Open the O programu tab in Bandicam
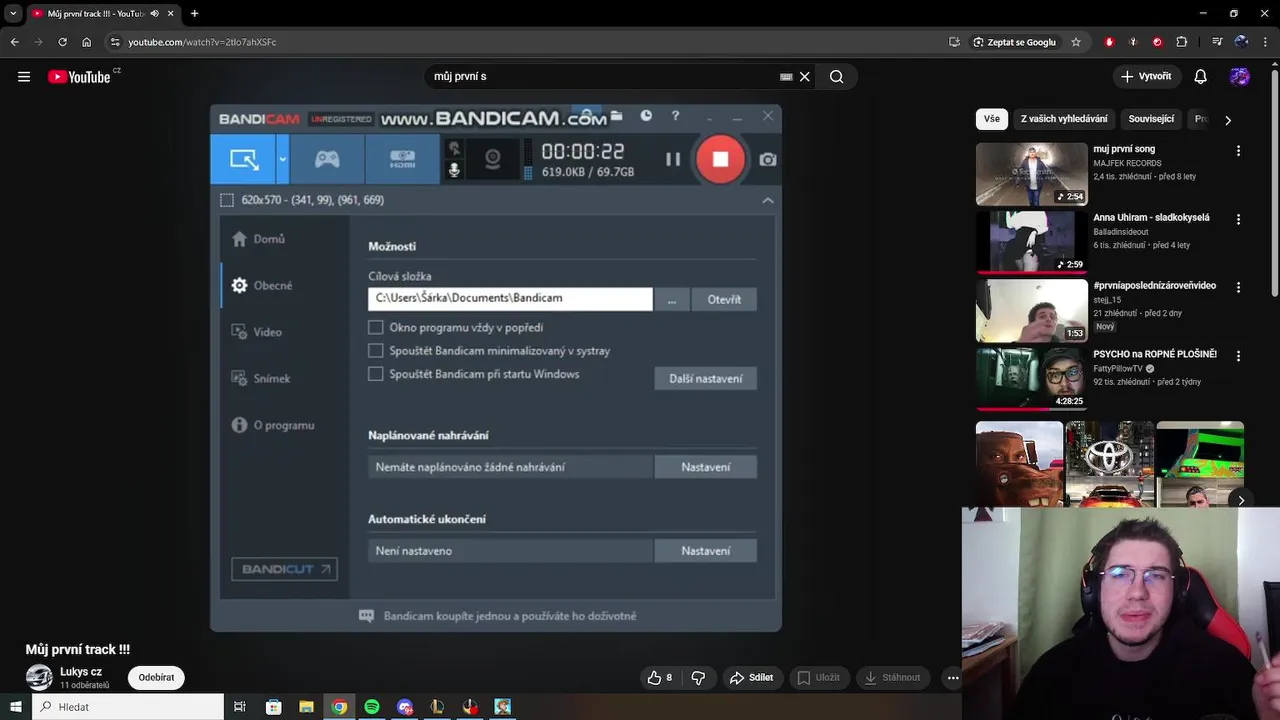This screenshot has width=1280, height=720. (x=273, y=425)
